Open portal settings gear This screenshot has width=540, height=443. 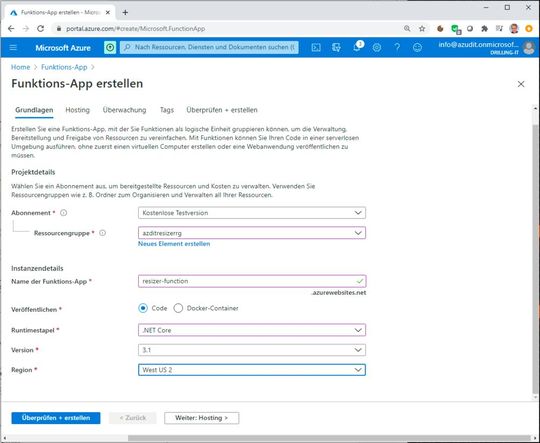[x=377, y=48]
